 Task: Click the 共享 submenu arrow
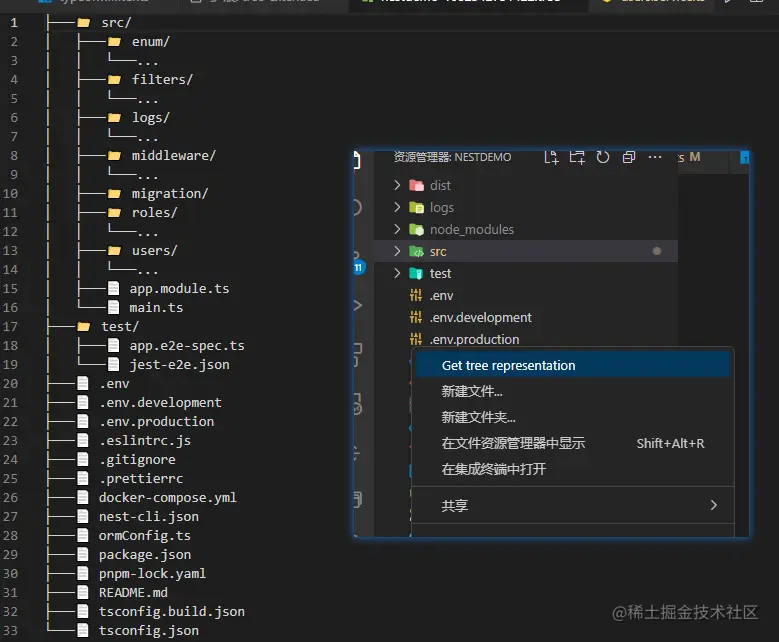[x=714, y=505]
